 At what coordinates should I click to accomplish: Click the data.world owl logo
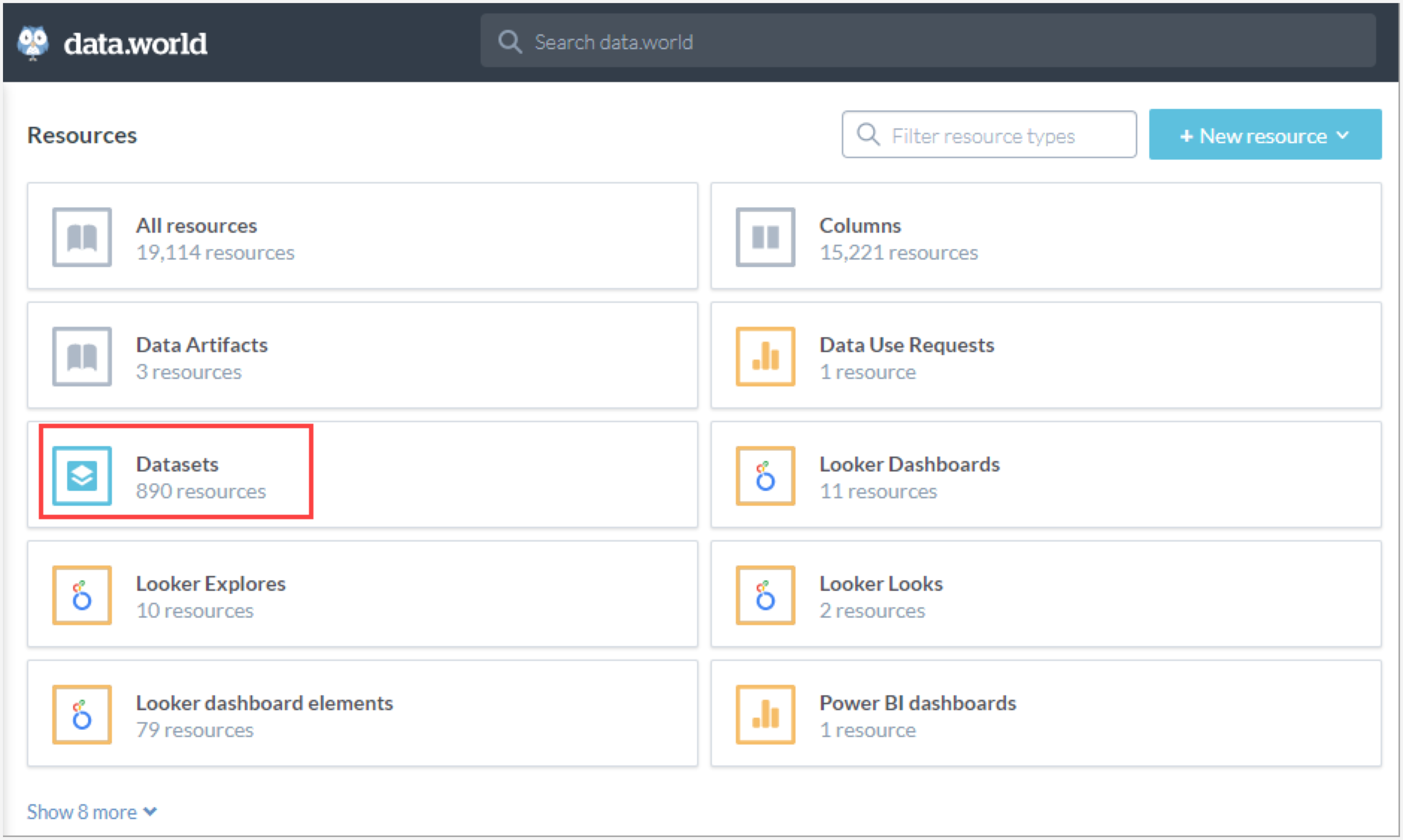[33, 43]
